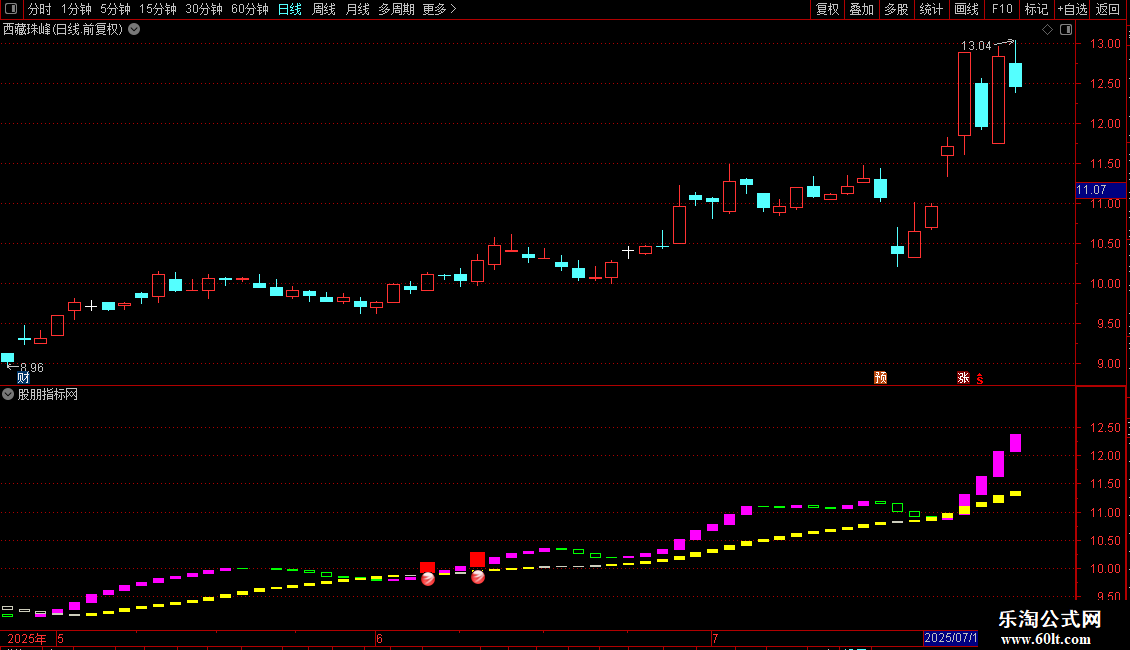Image resolution: width=1130 pixels, height=650 pixels.
Task: Click the second red ball signal marker
Action: click(x=477, y=576)
